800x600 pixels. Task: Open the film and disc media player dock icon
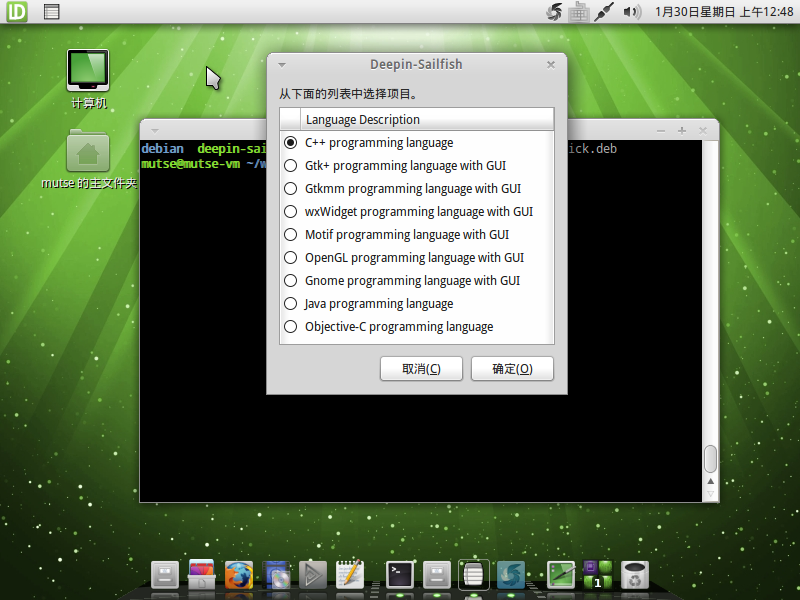tap(276, 575)
